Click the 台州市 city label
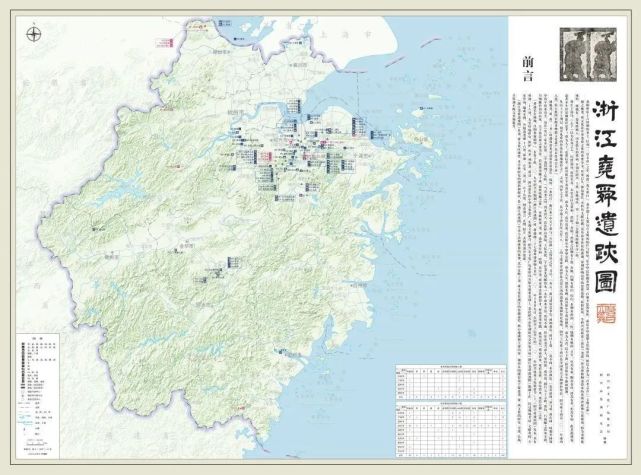Screen dimensions: 641x475 (x=361, y=285)
